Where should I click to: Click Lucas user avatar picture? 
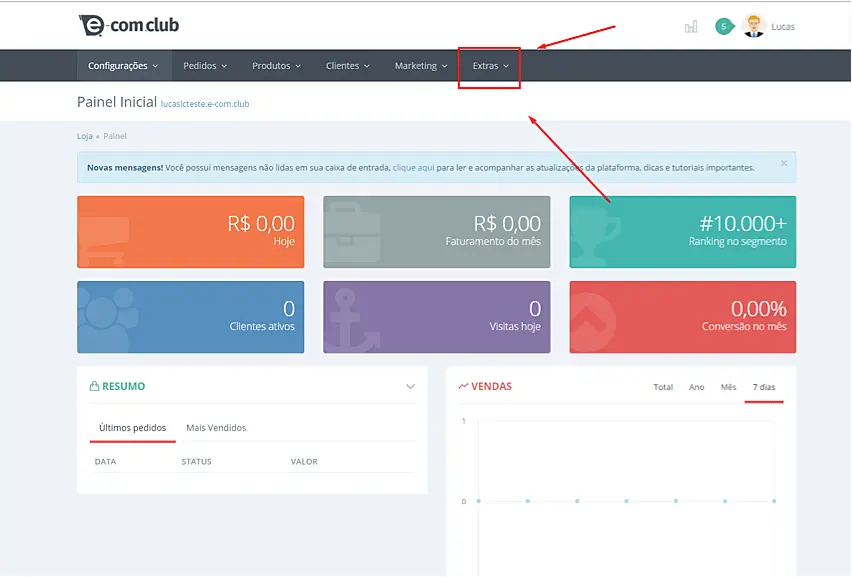(754, 26)
